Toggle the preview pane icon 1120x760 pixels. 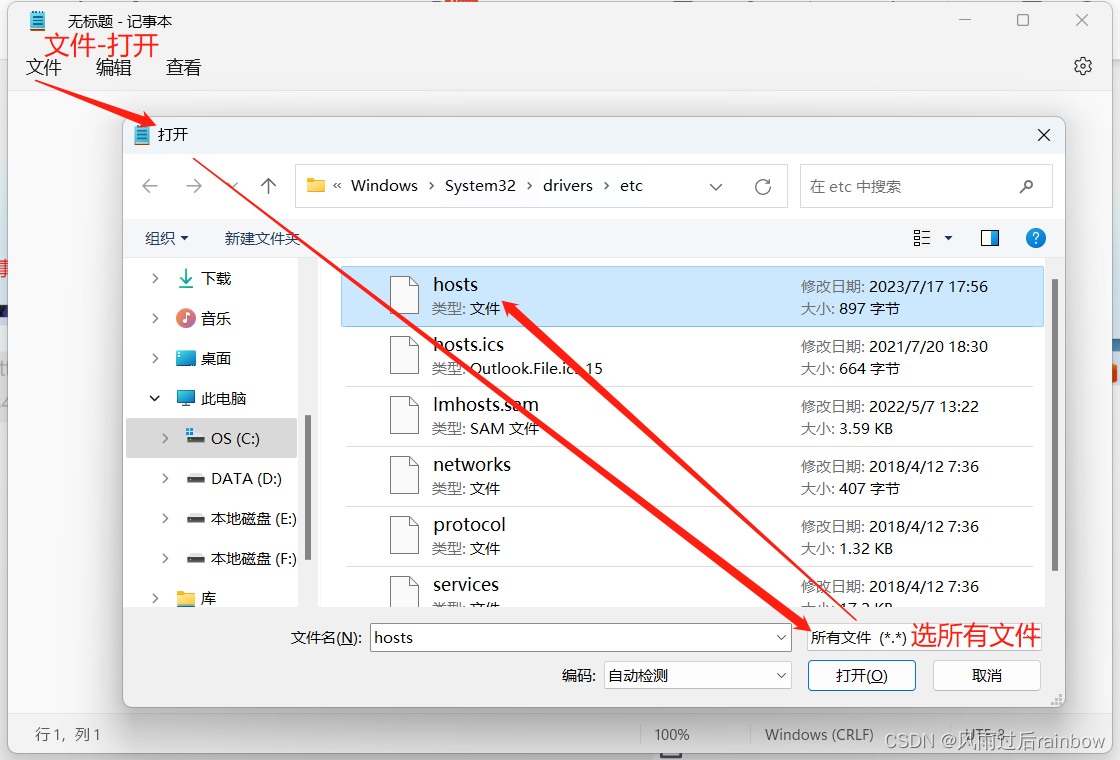990,238
